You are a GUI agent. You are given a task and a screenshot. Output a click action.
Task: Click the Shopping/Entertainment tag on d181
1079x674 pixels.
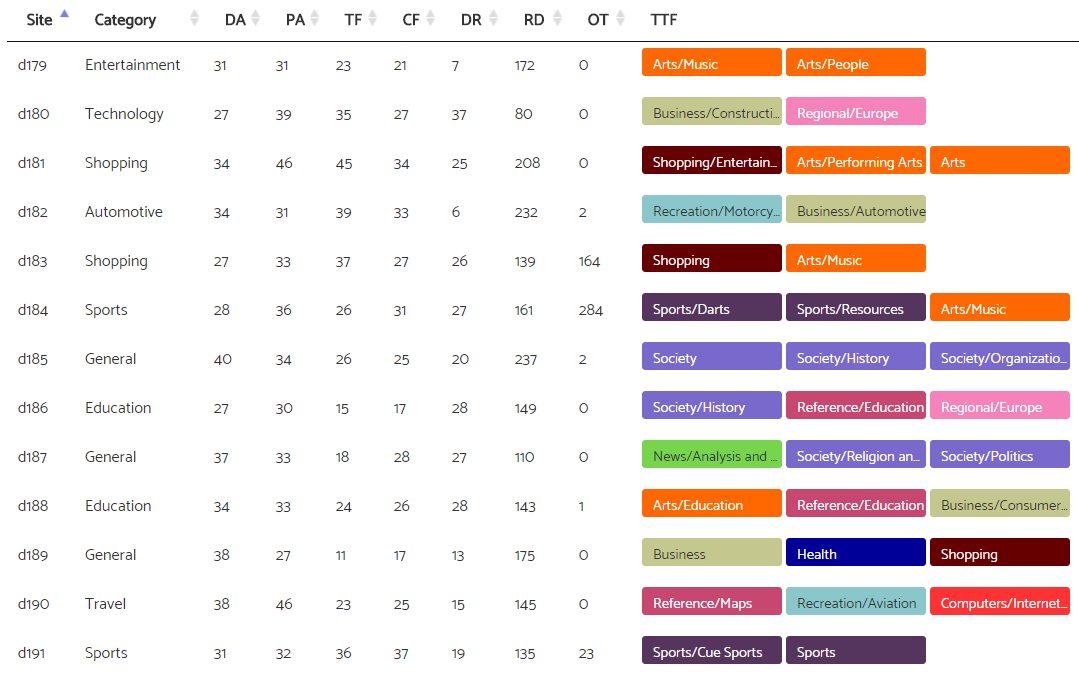click(x=712, y=160)
